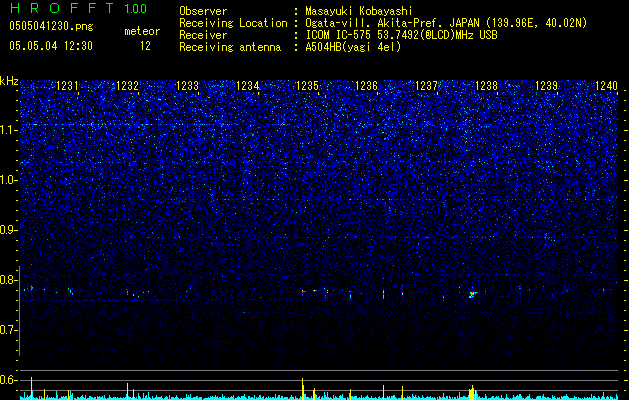Click the 'meteor' label
The image size is (629, 400).
pos(142,31)
